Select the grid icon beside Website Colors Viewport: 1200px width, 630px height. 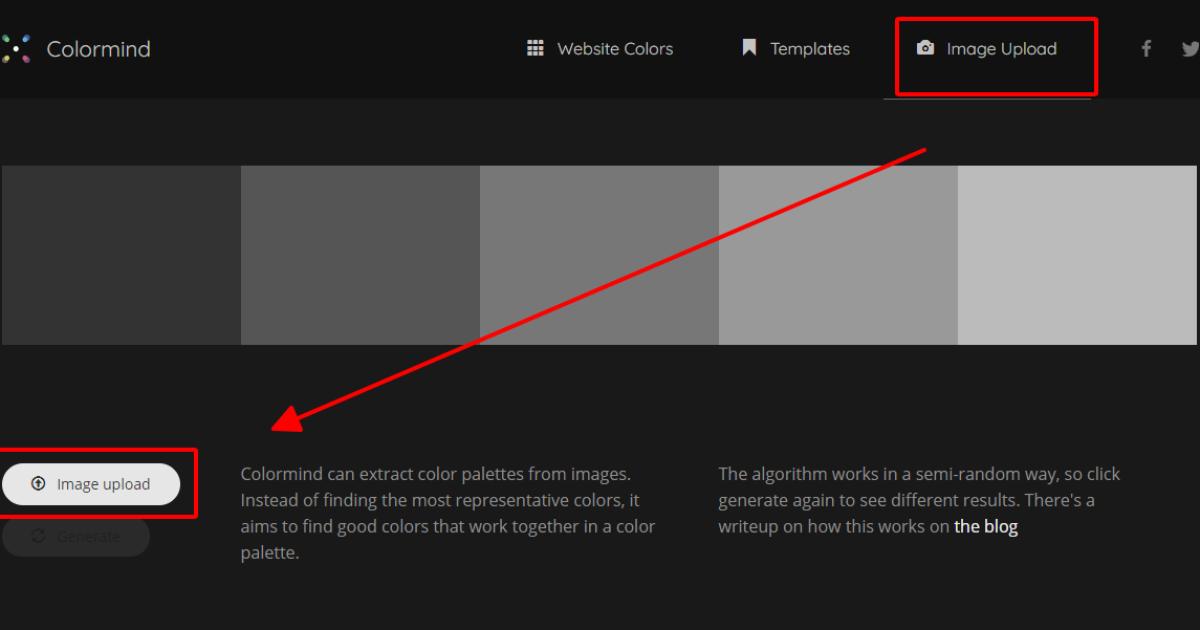tap(534, 48)
